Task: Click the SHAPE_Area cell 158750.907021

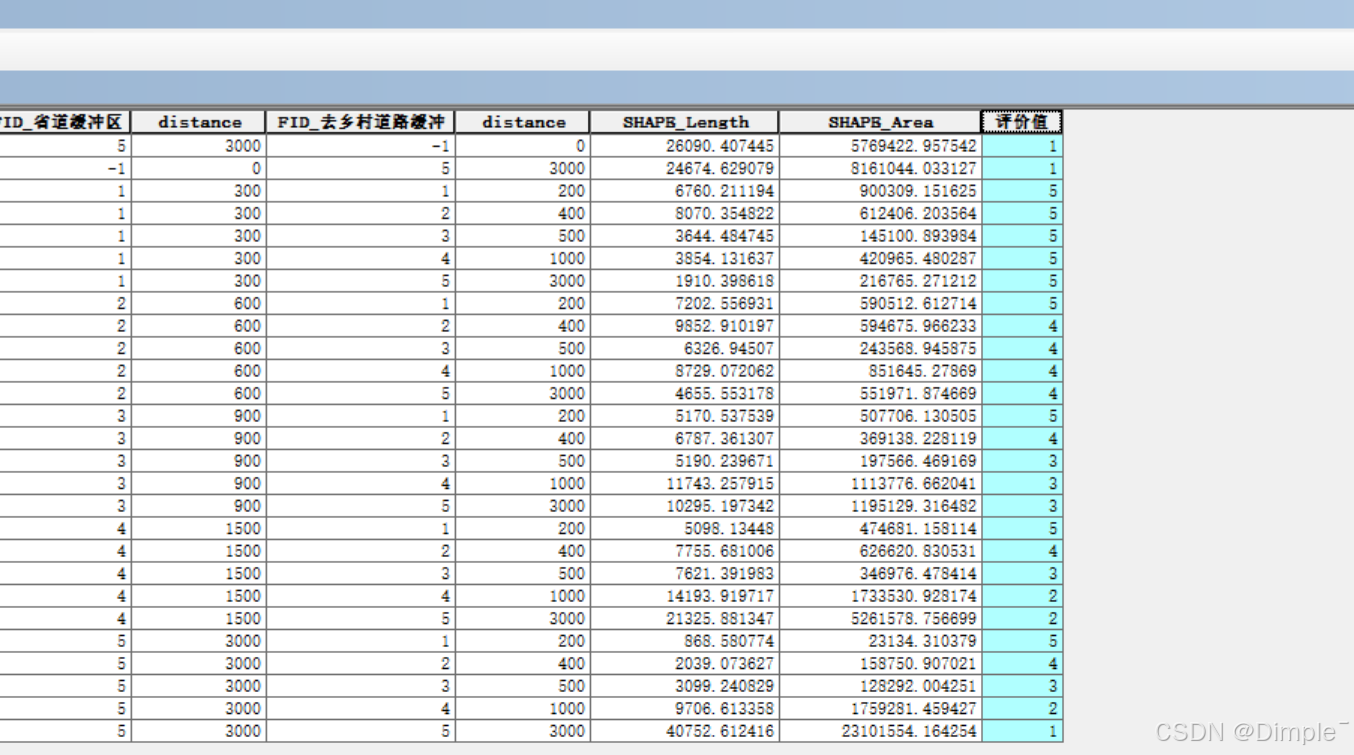Action: click(x=880, y=663)
